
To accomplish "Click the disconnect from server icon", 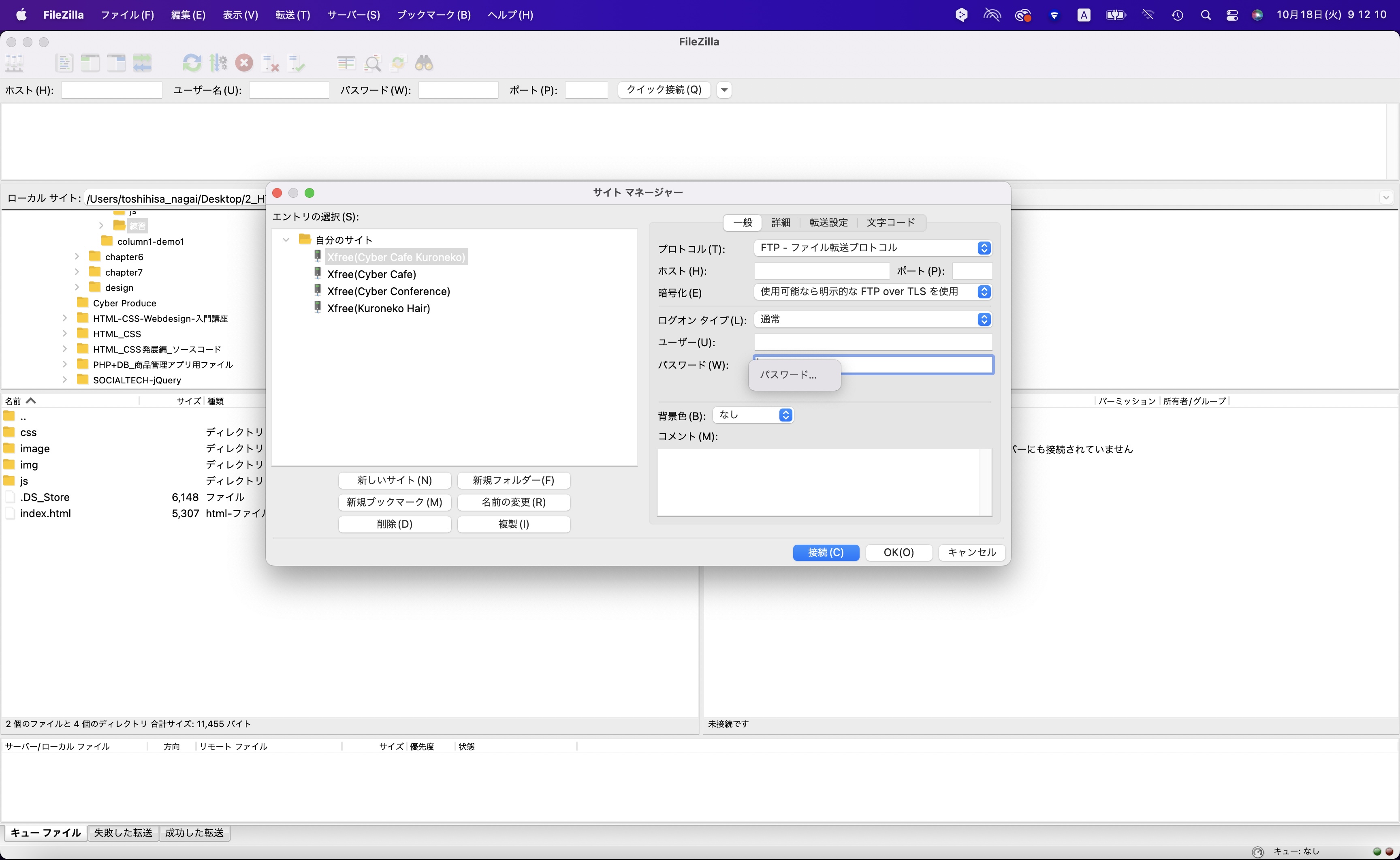I will [x=271, y=62].
